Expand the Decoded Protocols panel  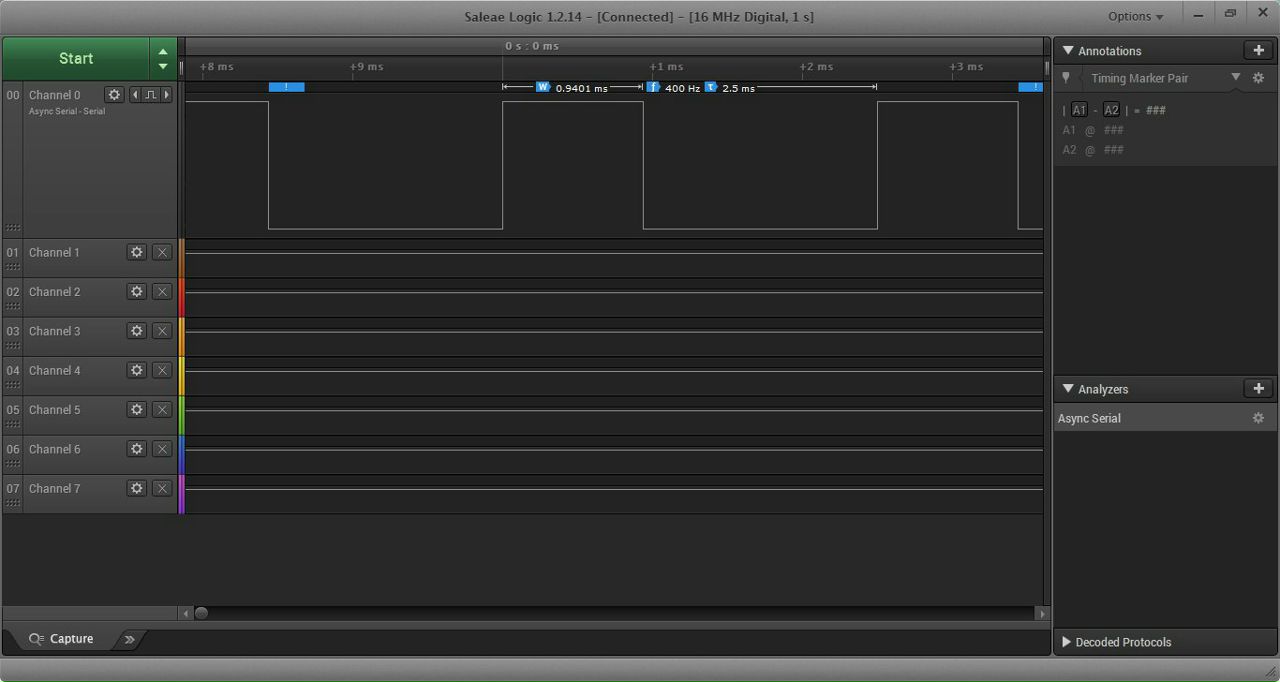(1066, 642)
